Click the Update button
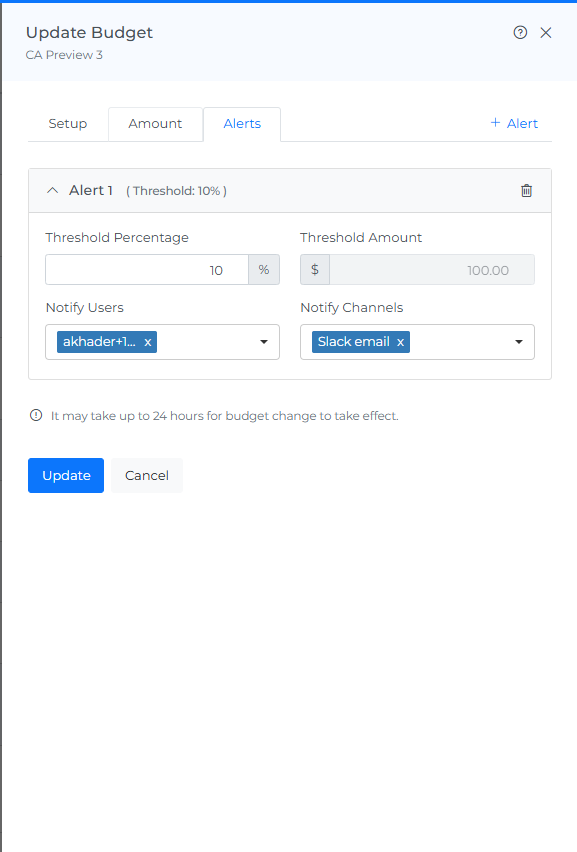Viewport: 577px width, 852px height. click(x=66, y=475)
